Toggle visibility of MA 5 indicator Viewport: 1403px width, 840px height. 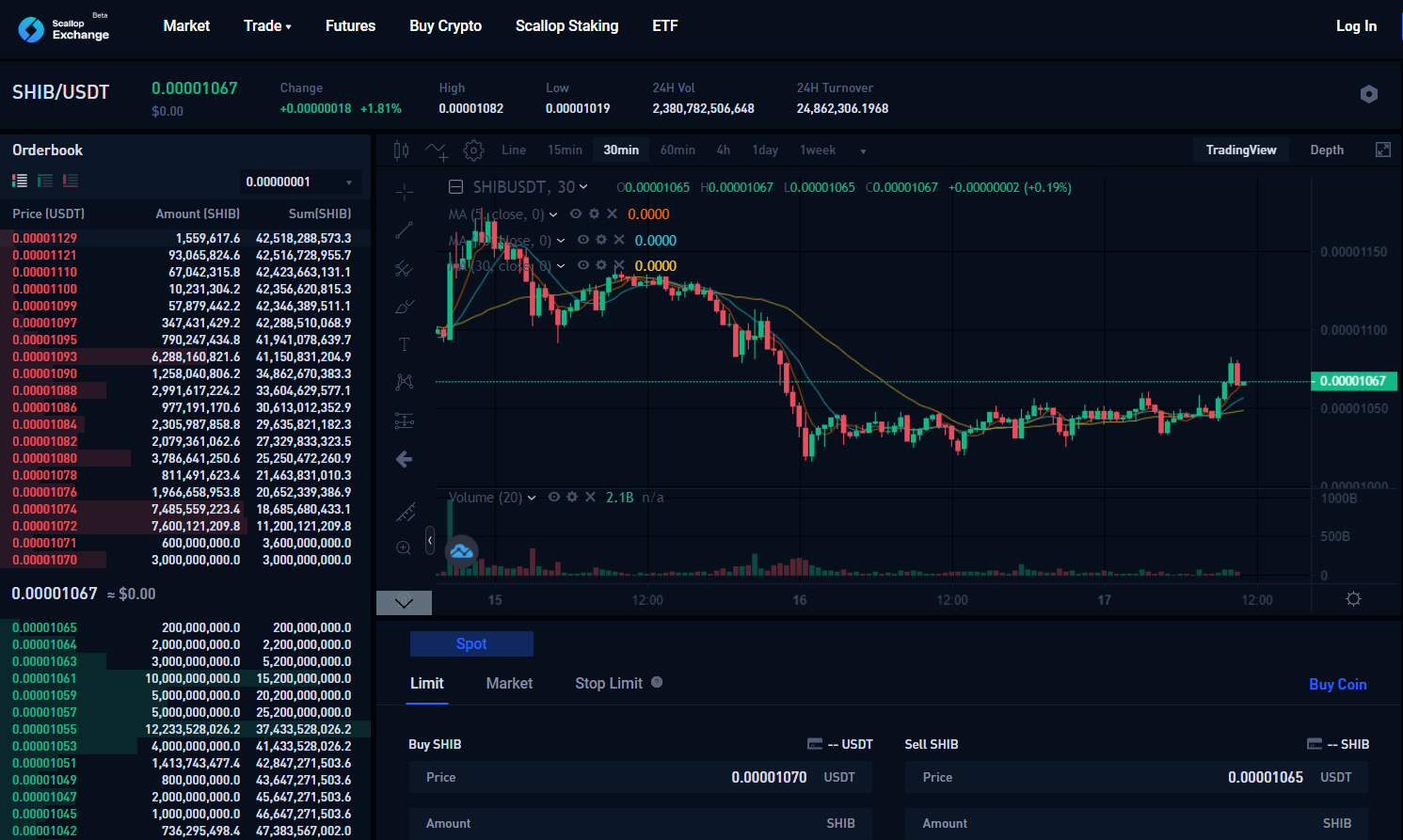pos(576,214)
